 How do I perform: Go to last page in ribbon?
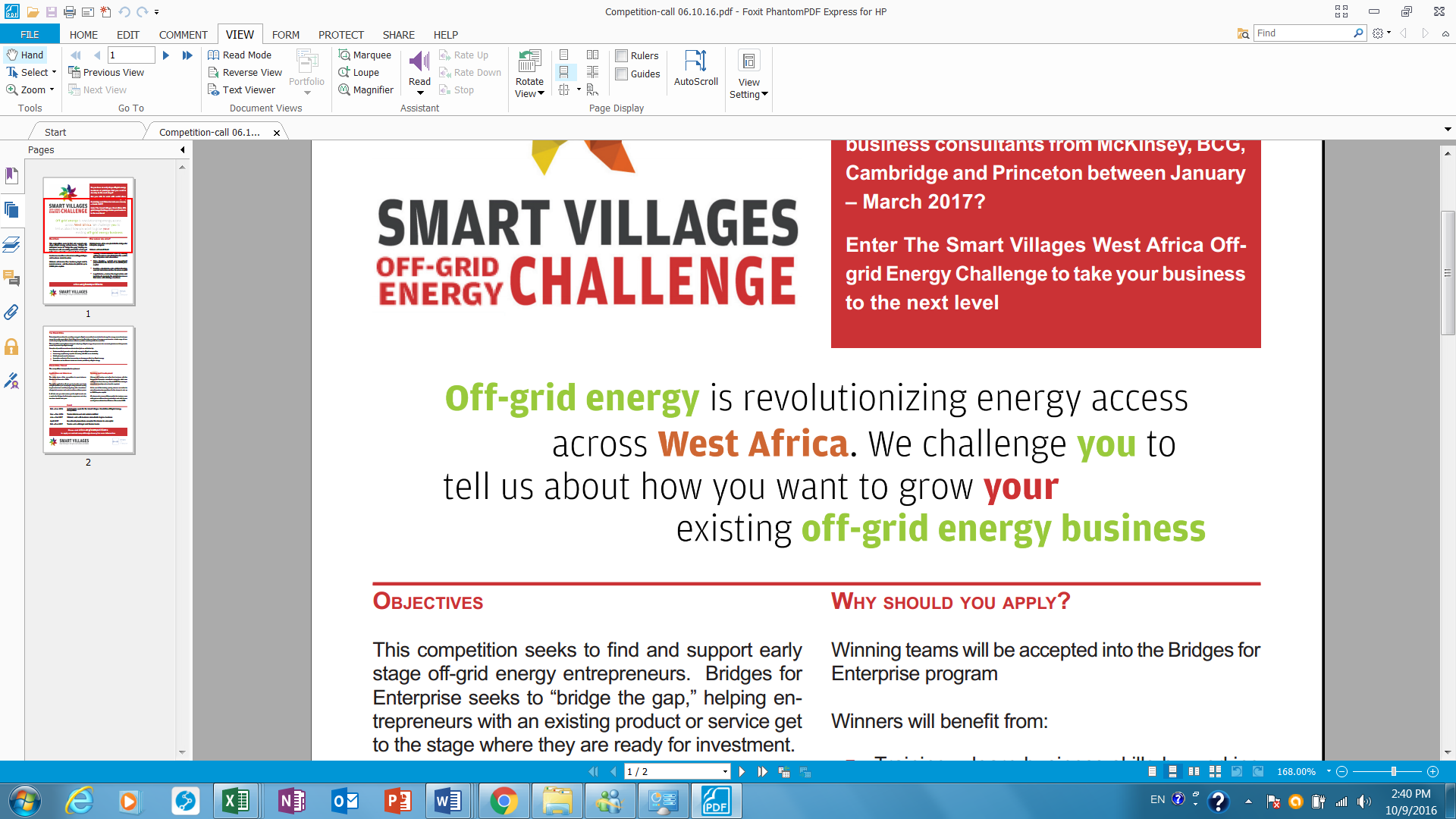point(187,55)
